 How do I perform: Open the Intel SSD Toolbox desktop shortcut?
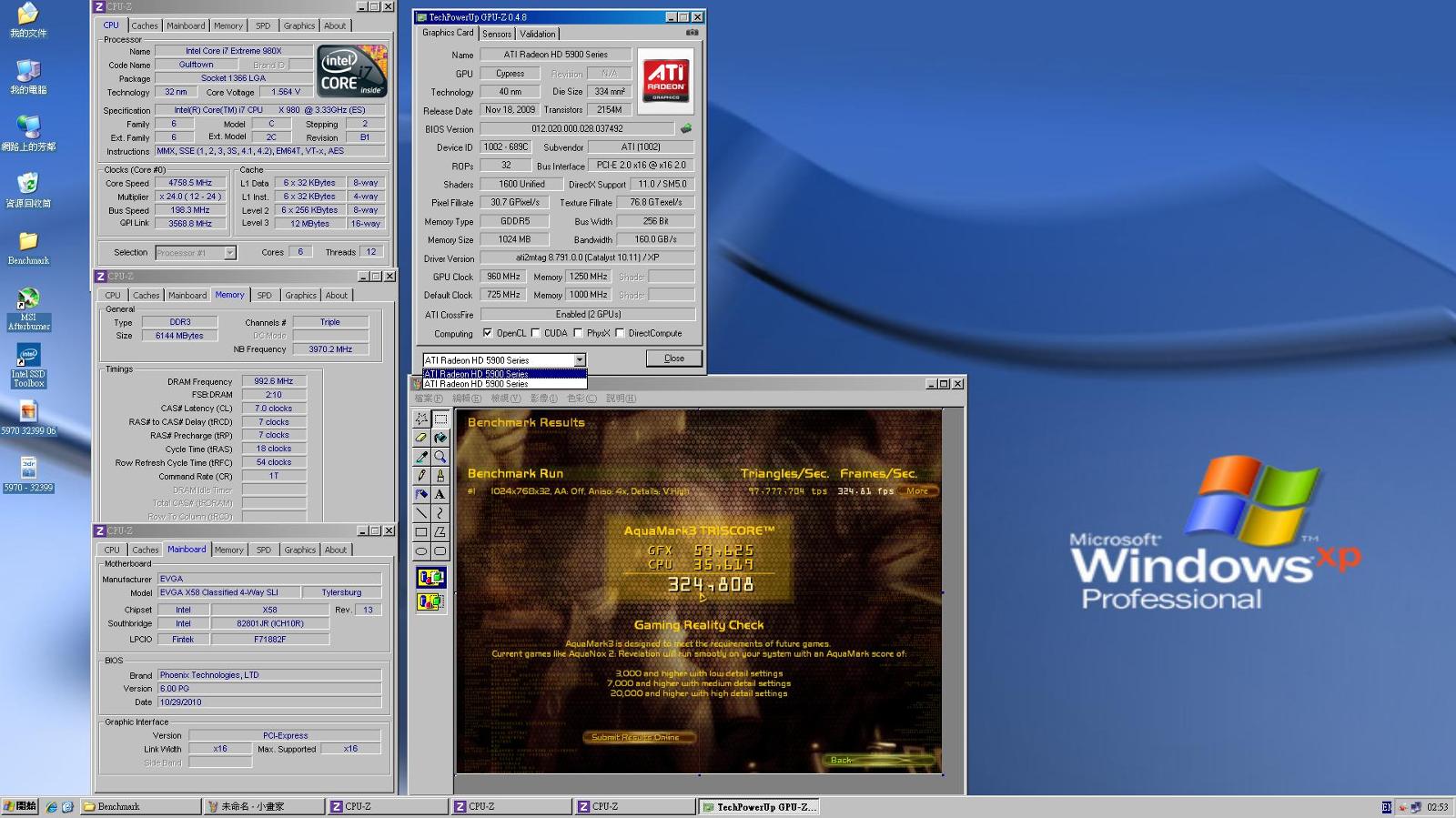[28, 366]
